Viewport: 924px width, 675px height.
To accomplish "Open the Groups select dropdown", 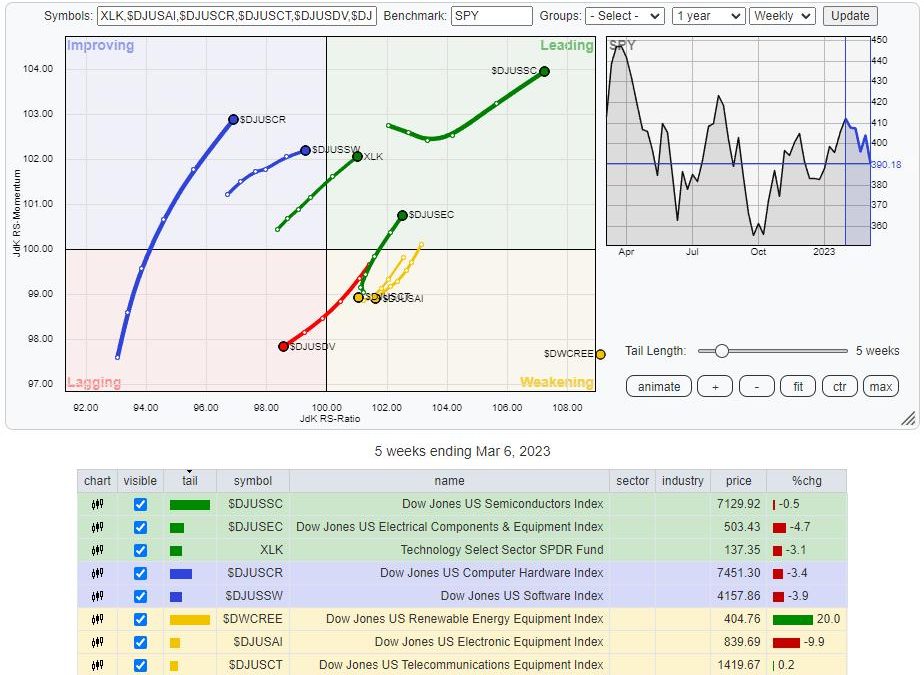I will tap(625, 16).
